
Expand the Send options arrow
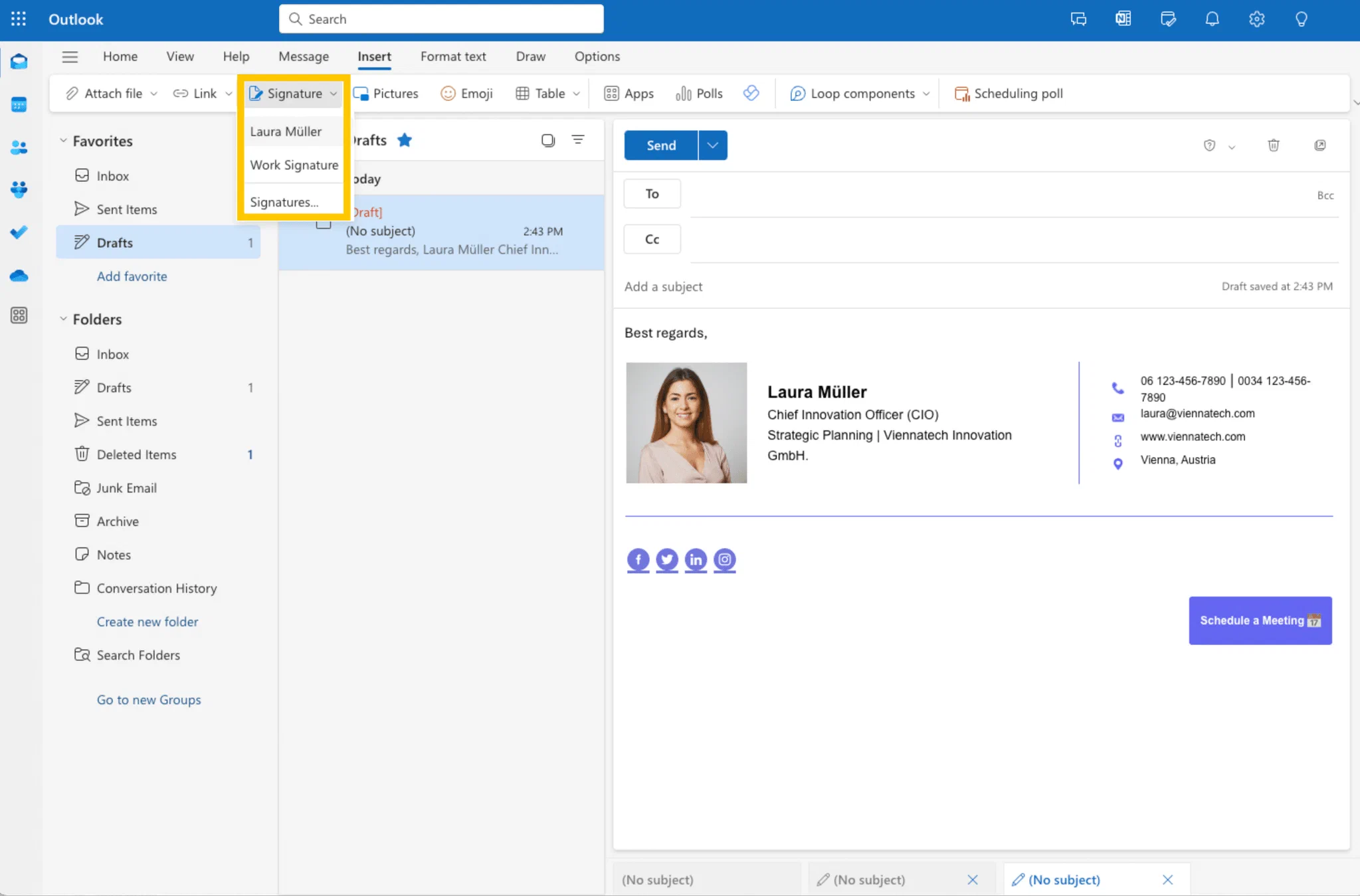pyautogui.click(x=712, y=145)
